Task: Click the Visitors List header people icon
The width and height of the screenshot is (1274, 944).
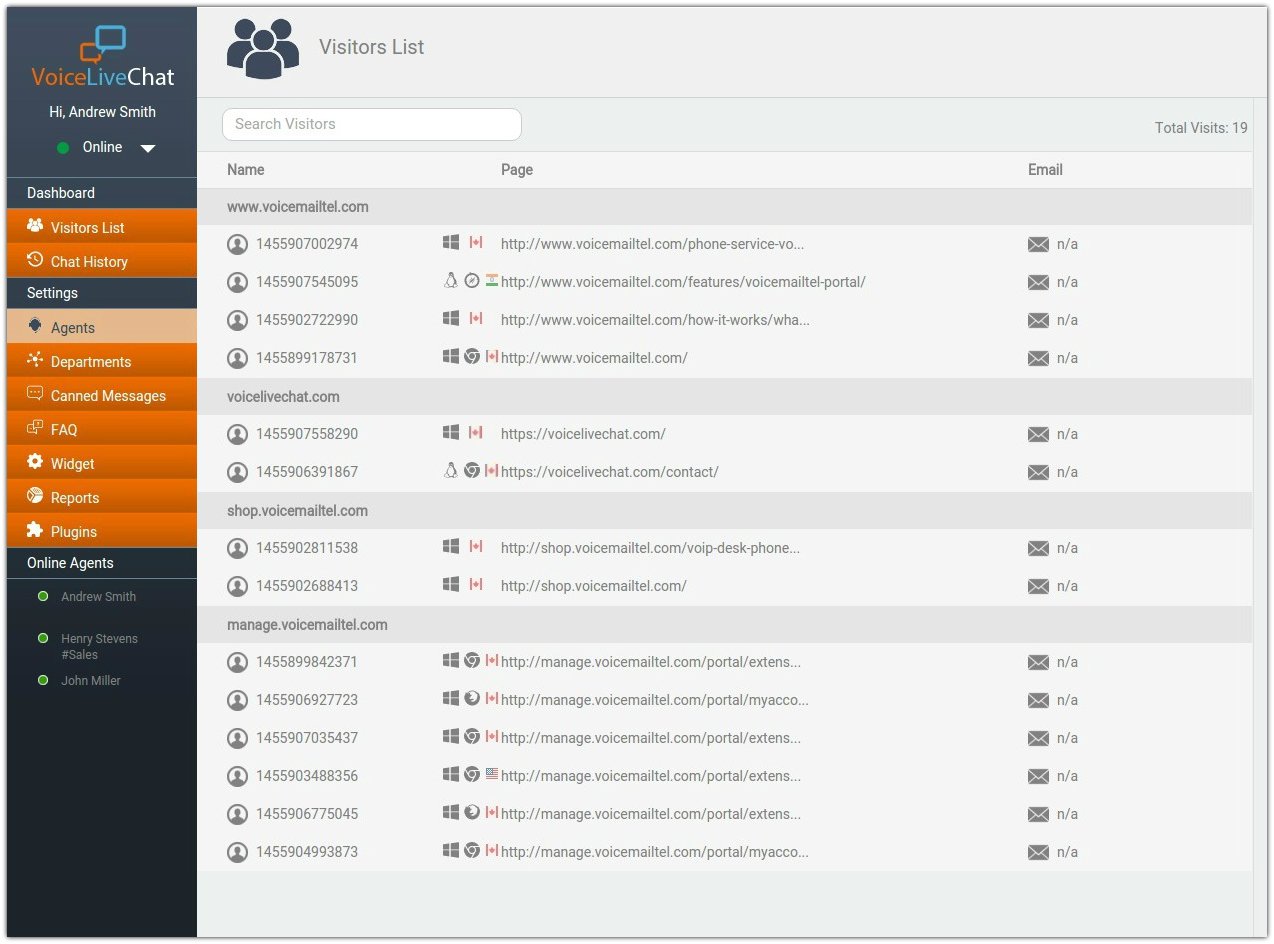Action: (263, 48)
